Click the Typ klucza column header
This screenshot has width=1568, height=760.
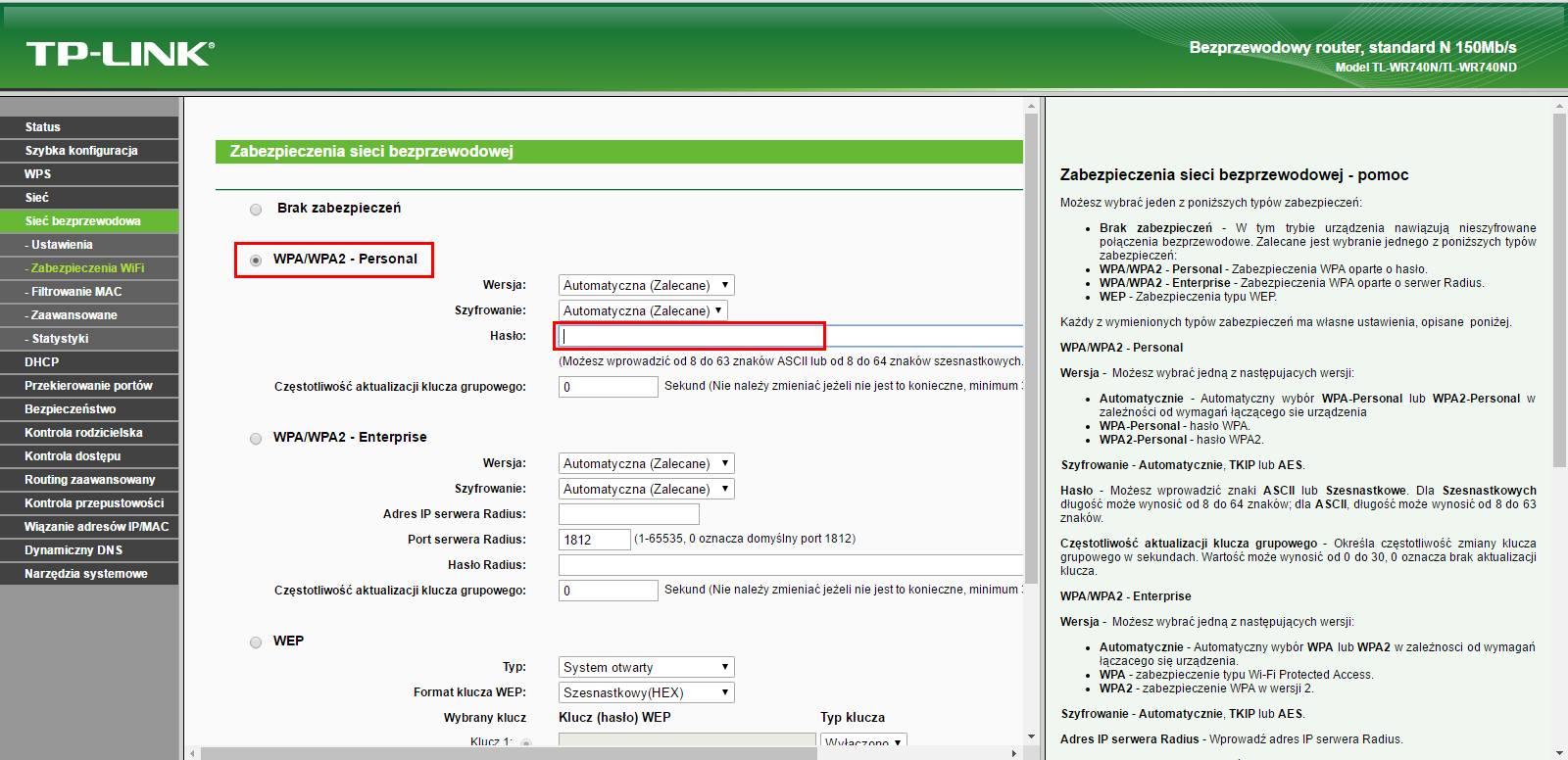[853, 718]
